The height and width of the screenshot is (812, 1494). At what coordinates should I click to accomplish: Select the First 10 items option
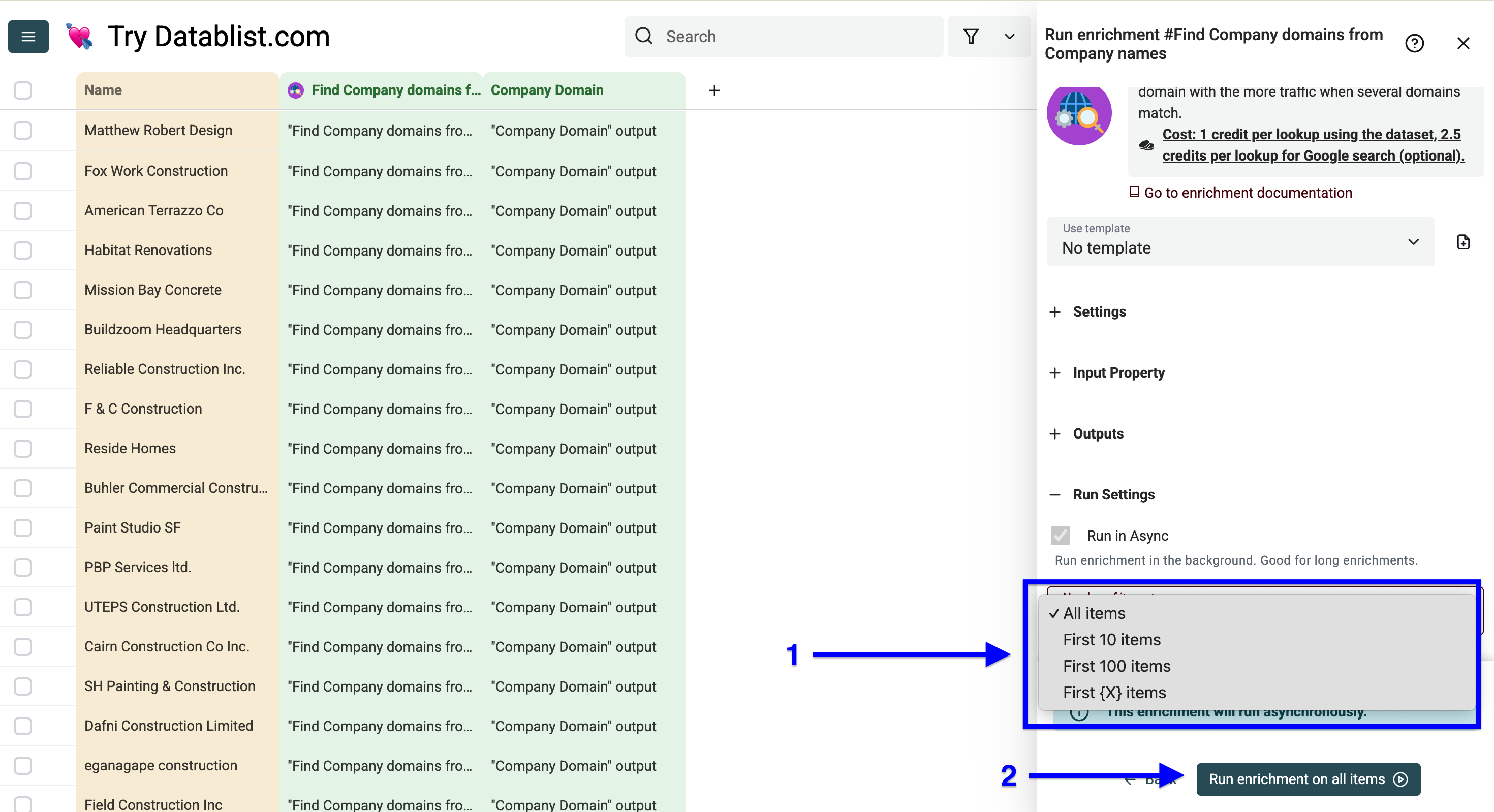[x=1256, y=640]
